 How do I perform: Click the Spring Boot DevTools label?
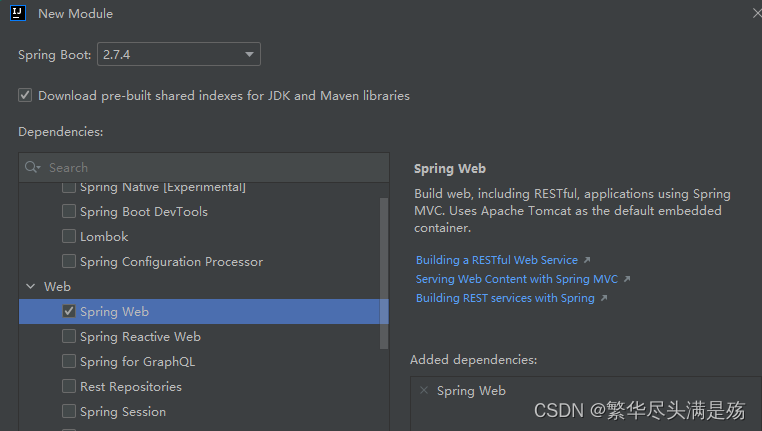(144, 212)
